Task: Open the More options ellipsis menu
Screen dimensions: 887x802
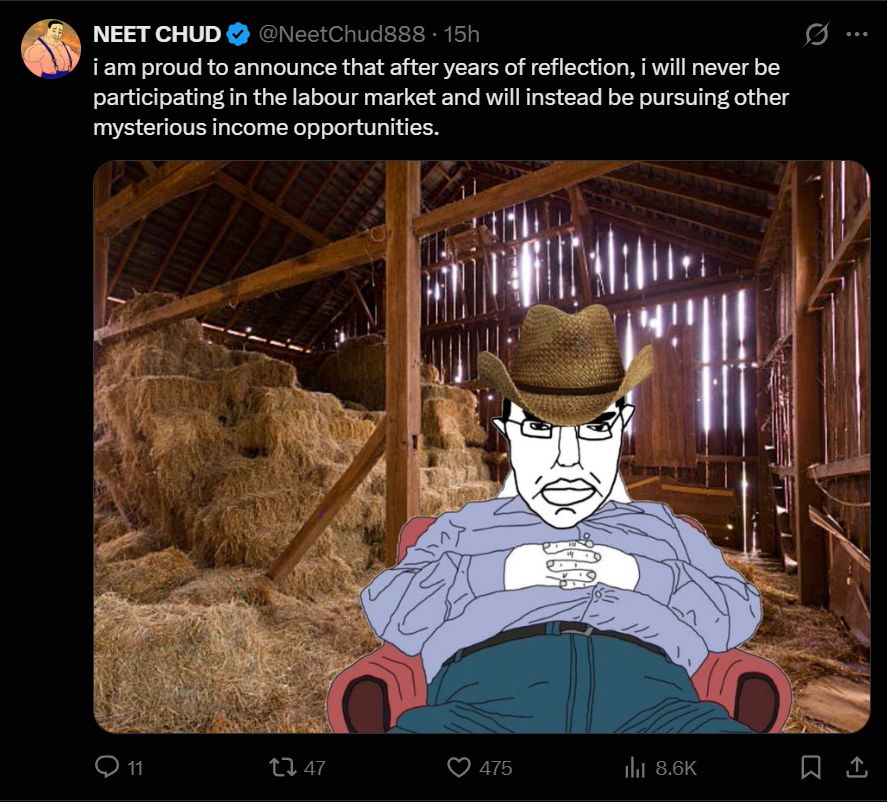Action: tap(857, 33)
